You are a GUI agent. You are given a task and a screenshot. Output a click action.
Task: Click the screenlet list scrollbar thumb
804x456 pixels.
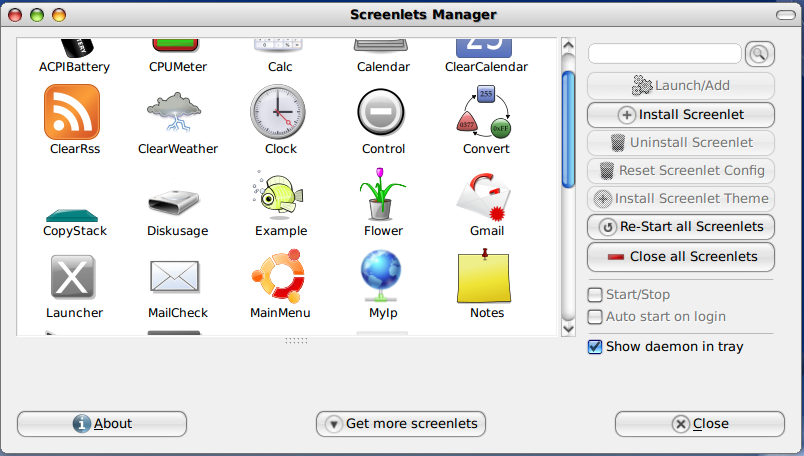click(568, 130)
